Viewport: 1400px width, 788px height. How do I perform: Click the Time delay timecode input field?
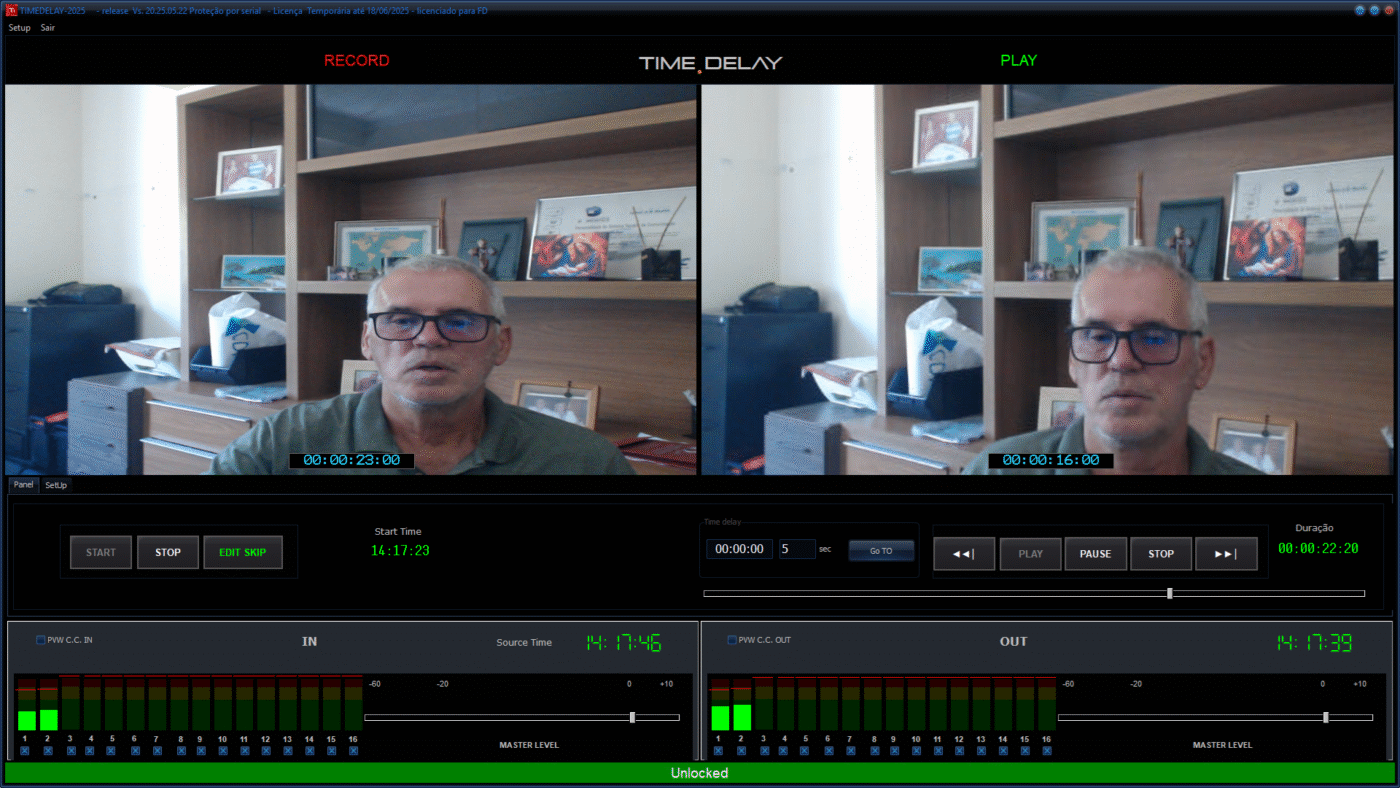pyautogui.click(x=739, y=549)
